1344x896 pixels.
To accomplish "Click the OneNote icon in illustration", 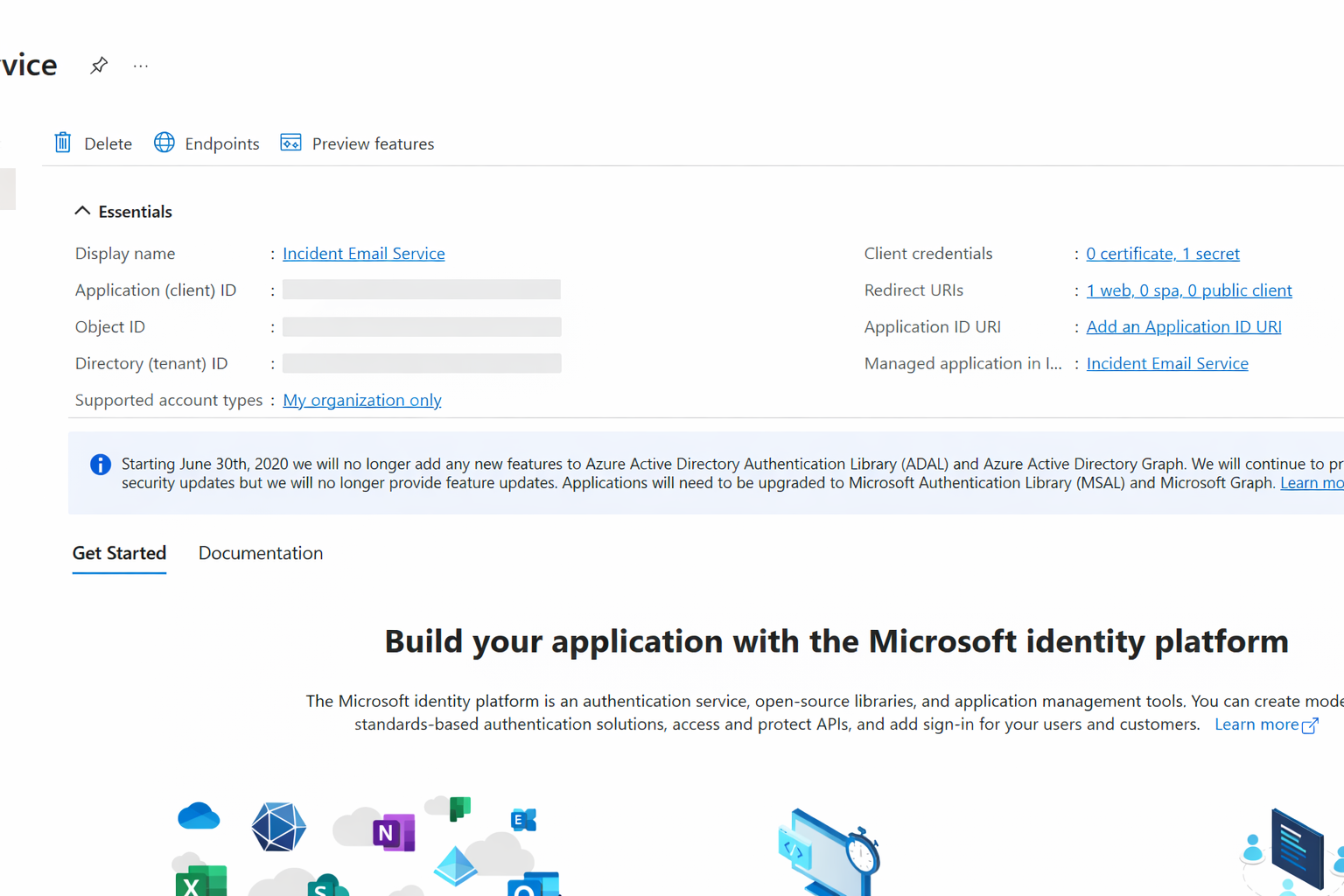I will [393, 833].
